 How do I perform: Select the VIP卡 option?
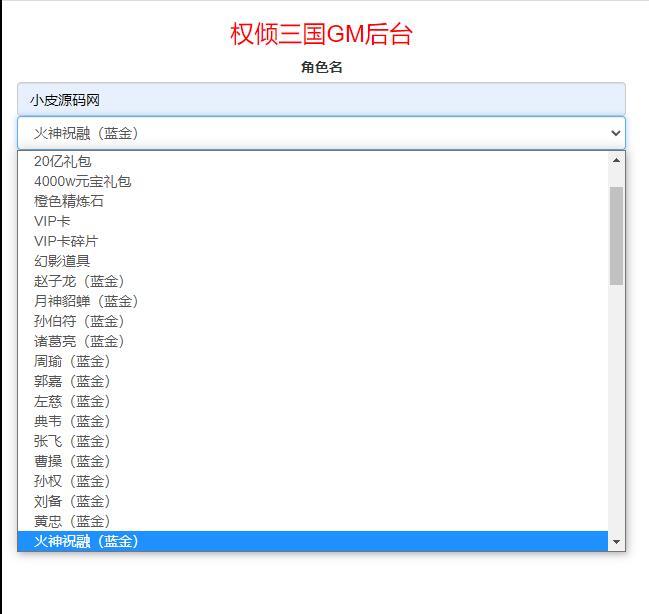click(x=52, y=221)
